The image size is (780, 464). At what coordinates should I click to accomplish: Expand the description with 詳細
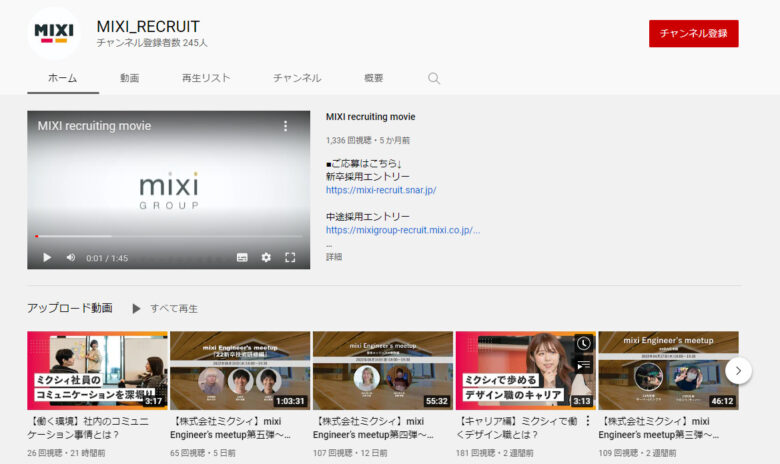pos(334,257)
